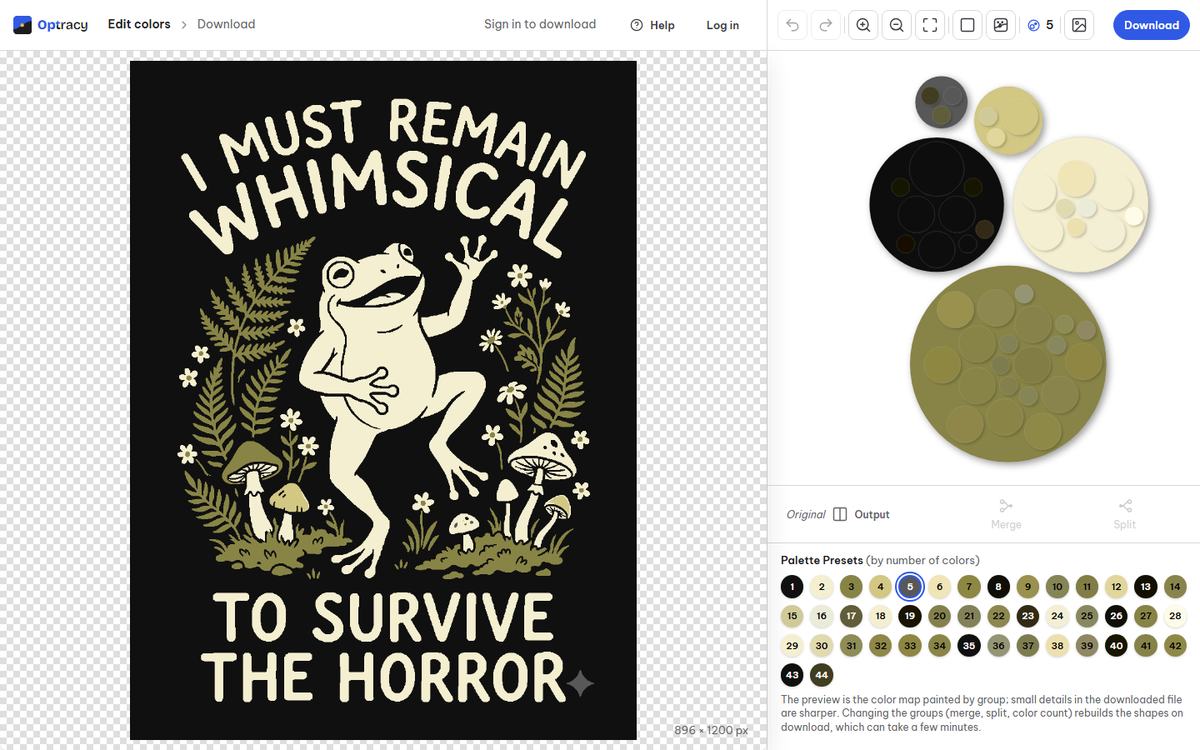Click the undo arrow icon

[792, 25]
